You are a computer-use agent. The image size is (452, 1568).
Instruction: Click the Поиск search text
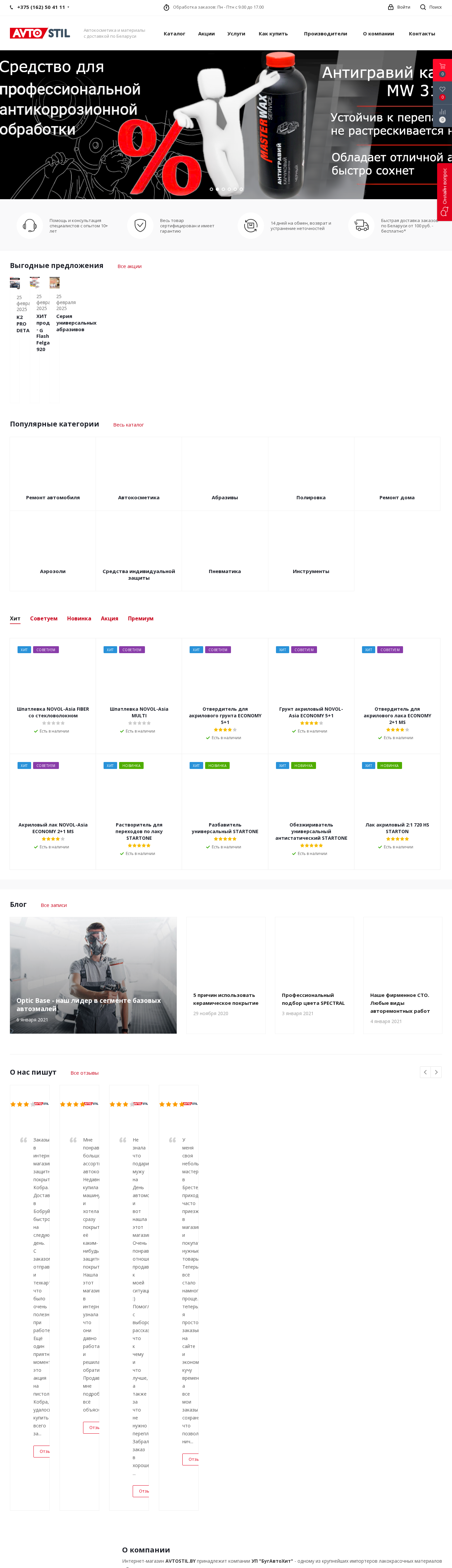[435, 7]
